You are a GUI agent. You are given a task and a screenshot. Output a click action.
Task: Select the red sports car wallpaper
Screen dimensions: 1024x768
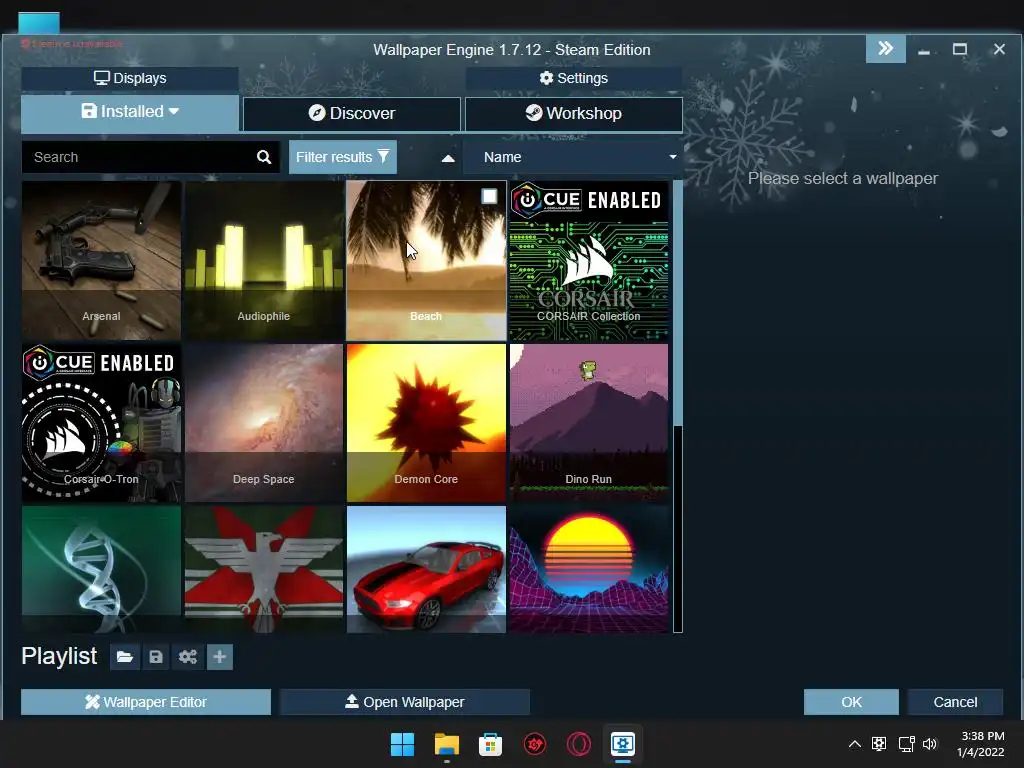pos(426,569)
